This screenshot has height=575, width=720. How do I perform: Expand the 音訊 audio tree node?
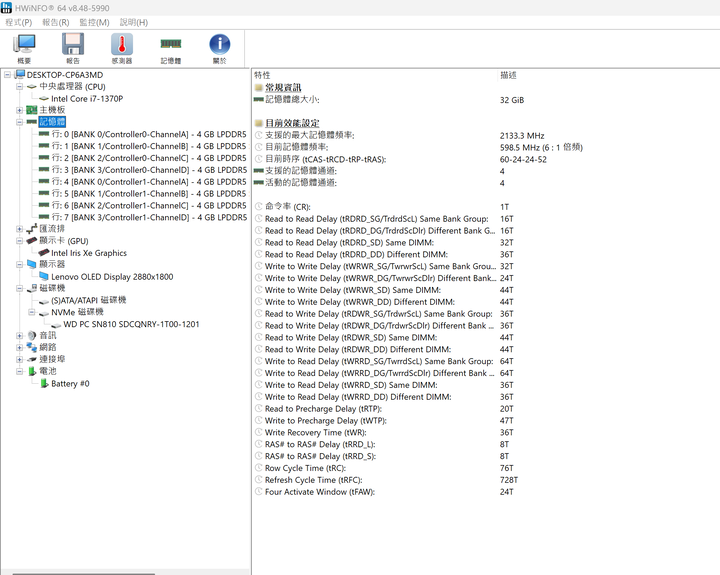click(19, 336)
